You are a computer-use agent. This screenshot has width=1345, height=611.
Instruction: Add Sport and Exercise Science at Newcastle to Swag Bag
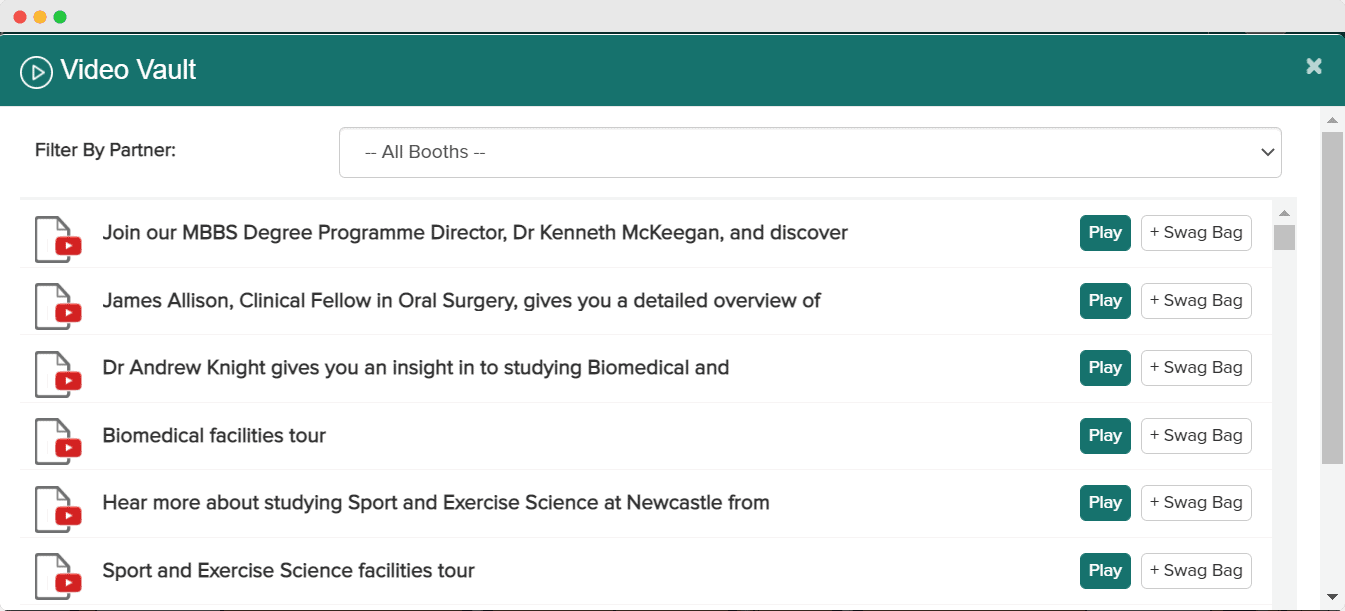click(x=1196, y=503)
